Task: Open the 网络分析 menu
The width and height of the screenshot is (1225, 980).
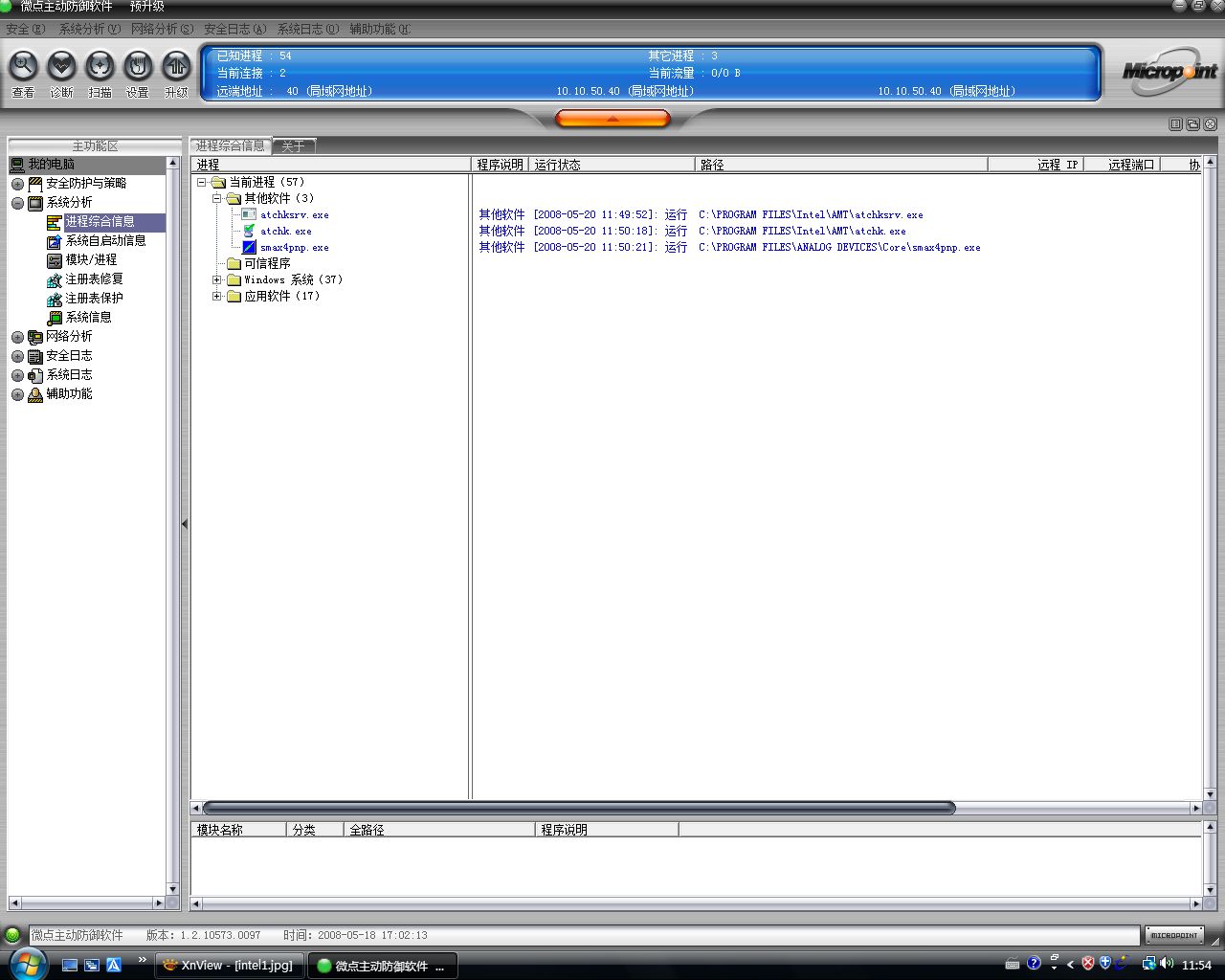Action: [162, 29]
